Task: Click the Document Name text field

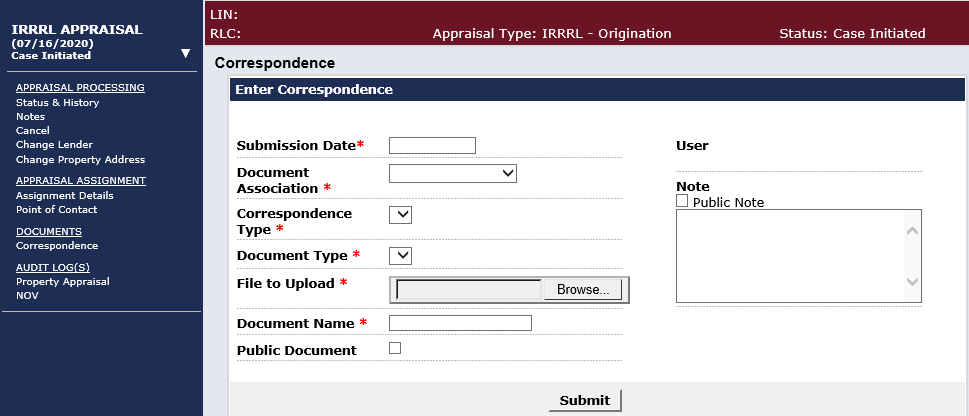Action: pyautogui.click(x=460, y=323)
